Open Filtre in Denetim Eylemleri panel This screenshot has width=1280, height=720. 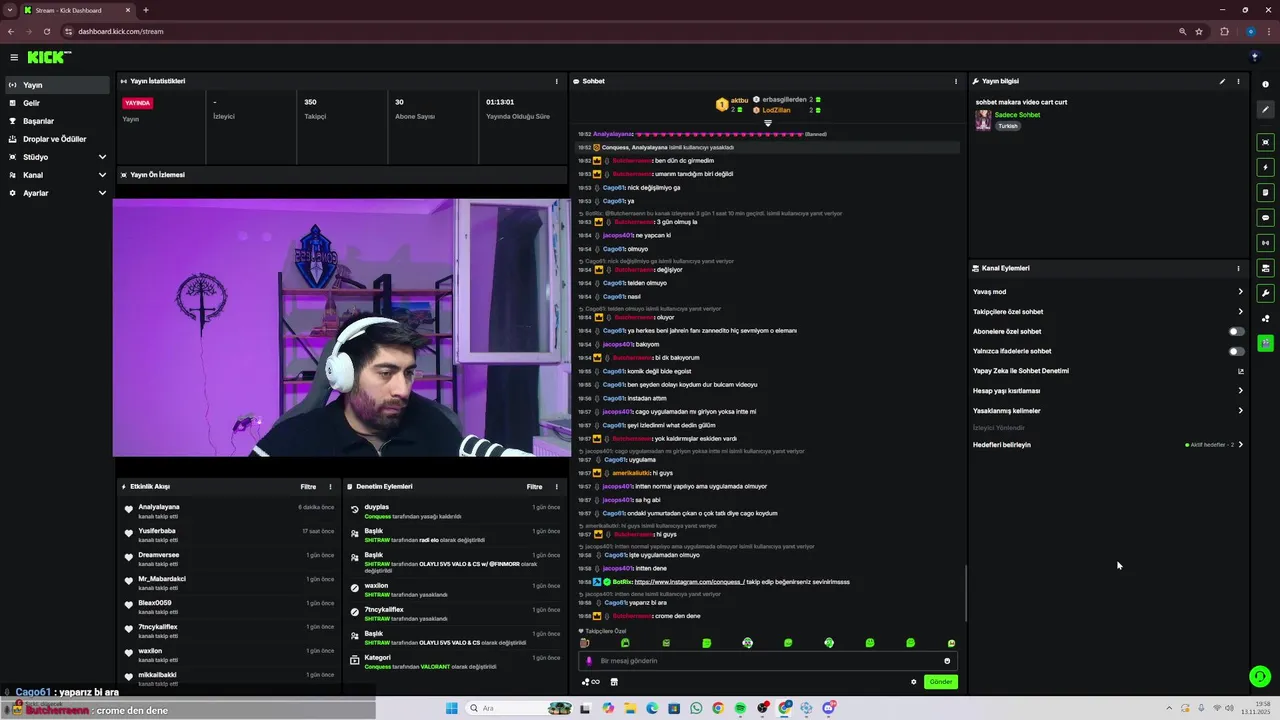pyautogui.click(x=534, y=487)
